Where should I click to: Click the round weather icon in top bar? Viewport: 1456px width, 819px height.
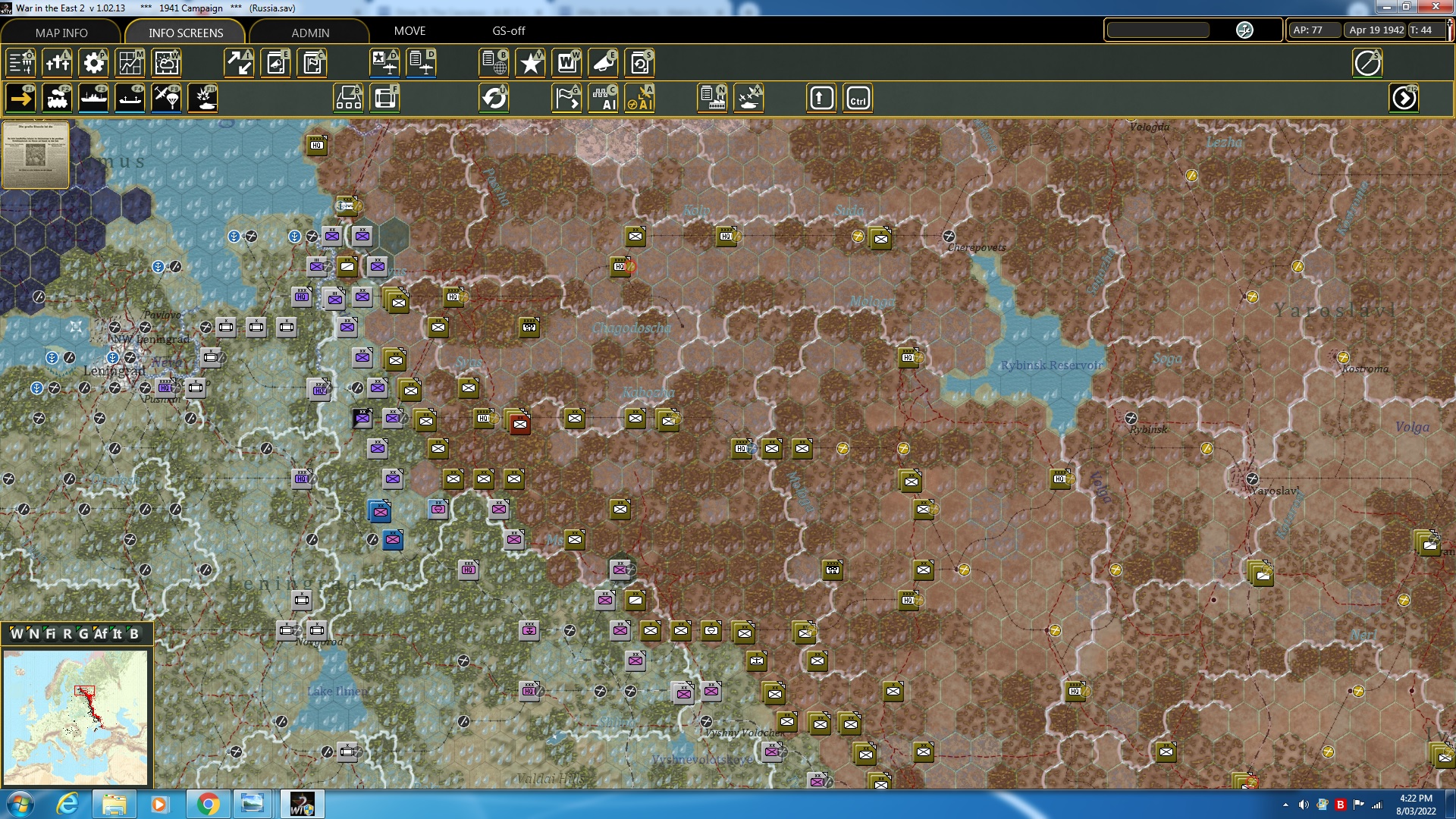coord(1244,30)
